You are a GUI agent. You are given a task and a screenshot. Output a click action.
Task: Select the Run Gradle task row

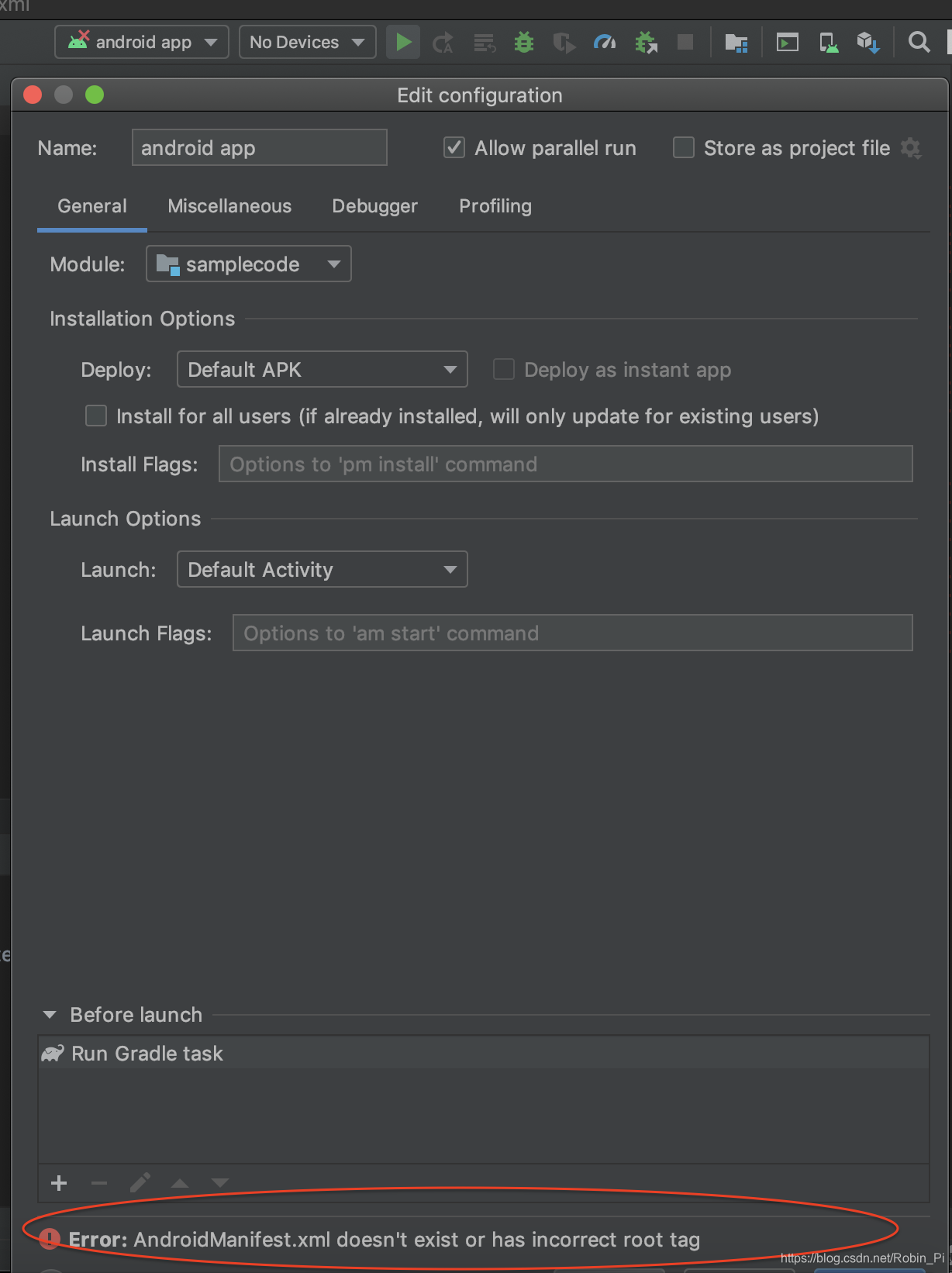pyautogui.click(x=484, y=1053)
